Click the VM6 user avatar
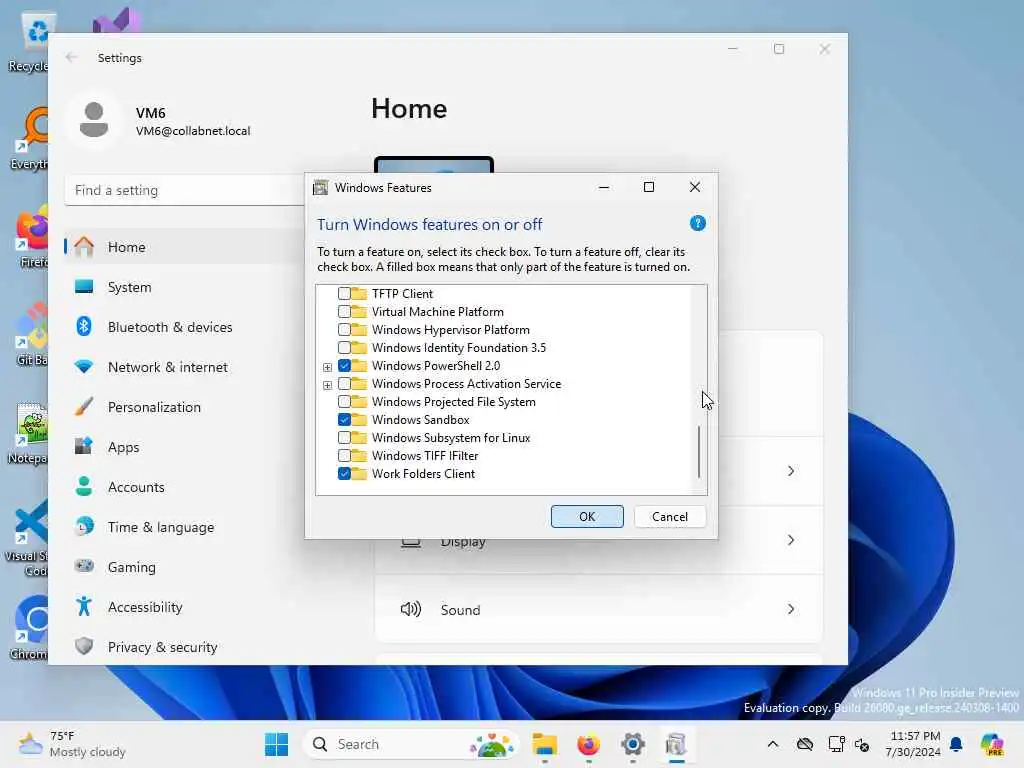 94,120
